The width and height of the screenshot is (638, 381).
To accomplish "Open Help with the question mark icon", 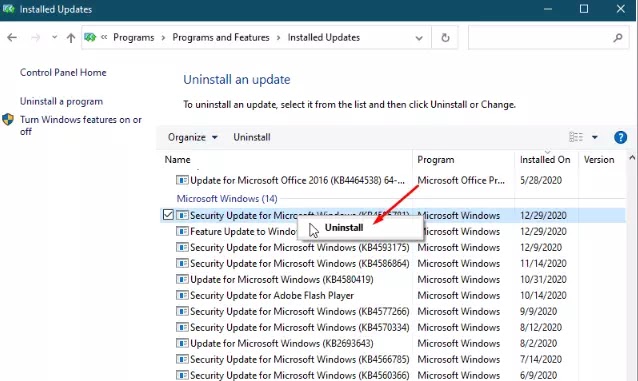I will (620, 137).
